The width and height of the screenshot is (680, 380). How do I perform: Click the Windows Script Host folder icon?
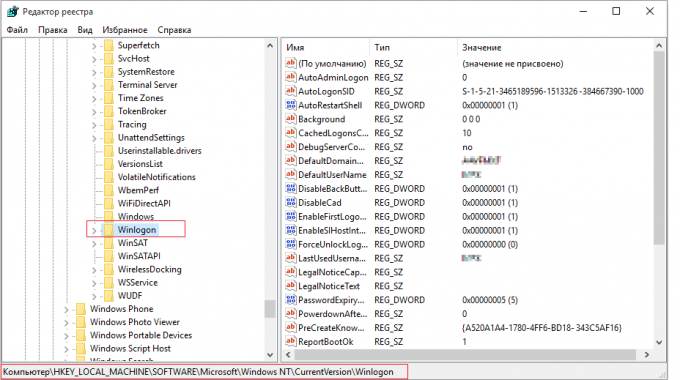pos(81,348)
